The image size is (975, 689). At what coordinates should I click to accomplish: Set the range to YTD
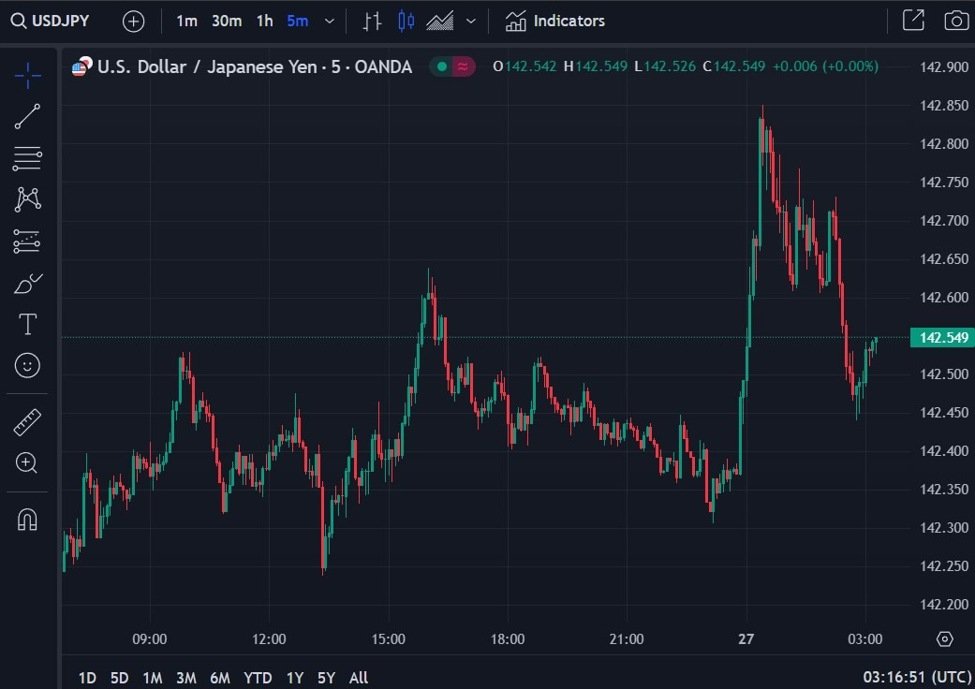(257, 678)
